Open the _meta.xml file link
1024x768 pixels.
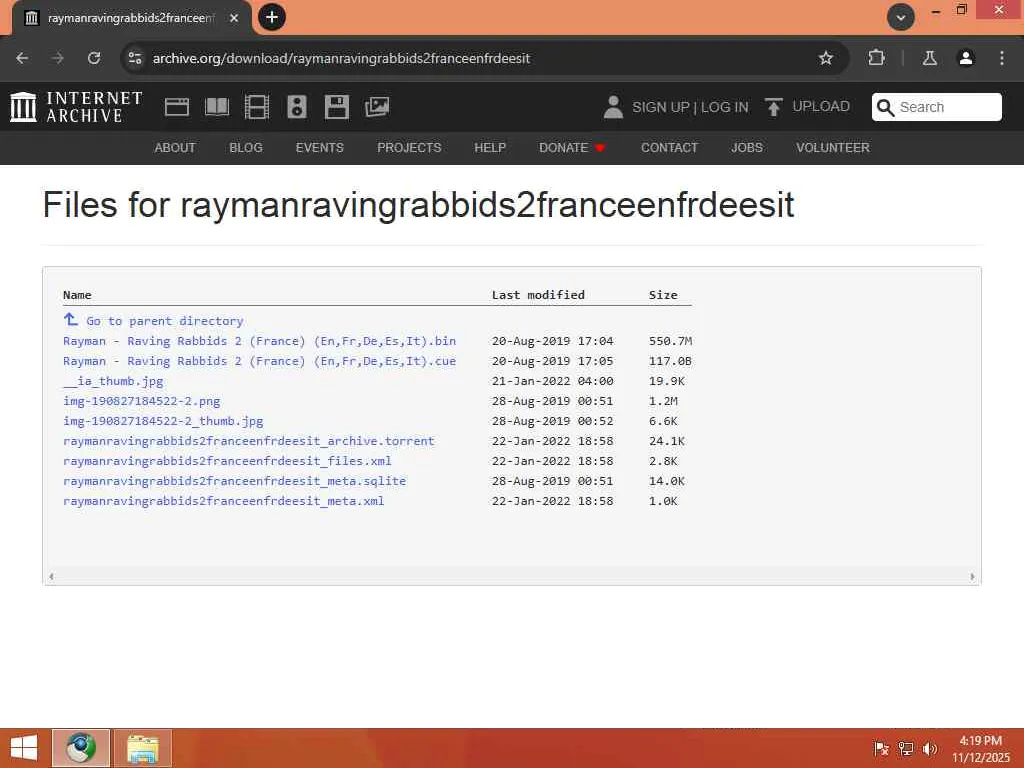[x=223, y=501]
